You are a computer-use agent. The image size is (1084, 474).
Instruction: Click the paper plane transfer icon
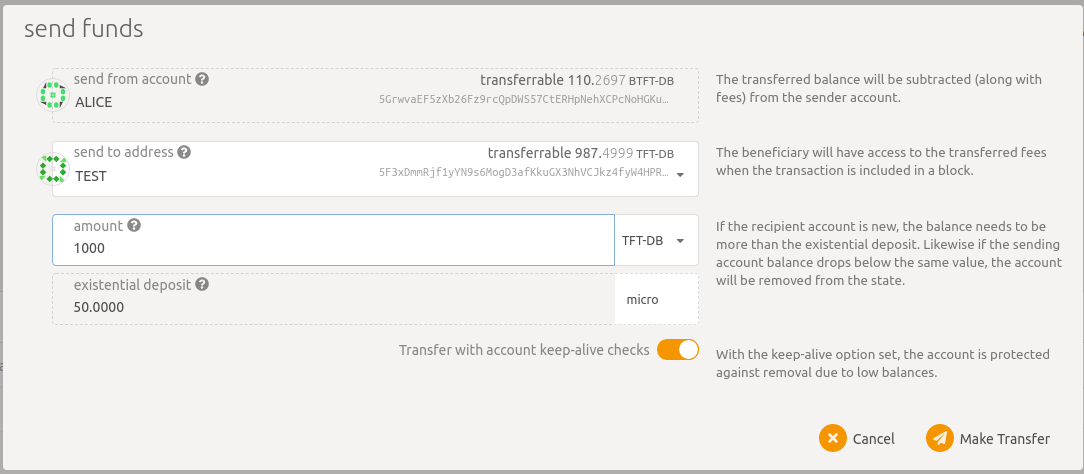click(x=940, y=438)
